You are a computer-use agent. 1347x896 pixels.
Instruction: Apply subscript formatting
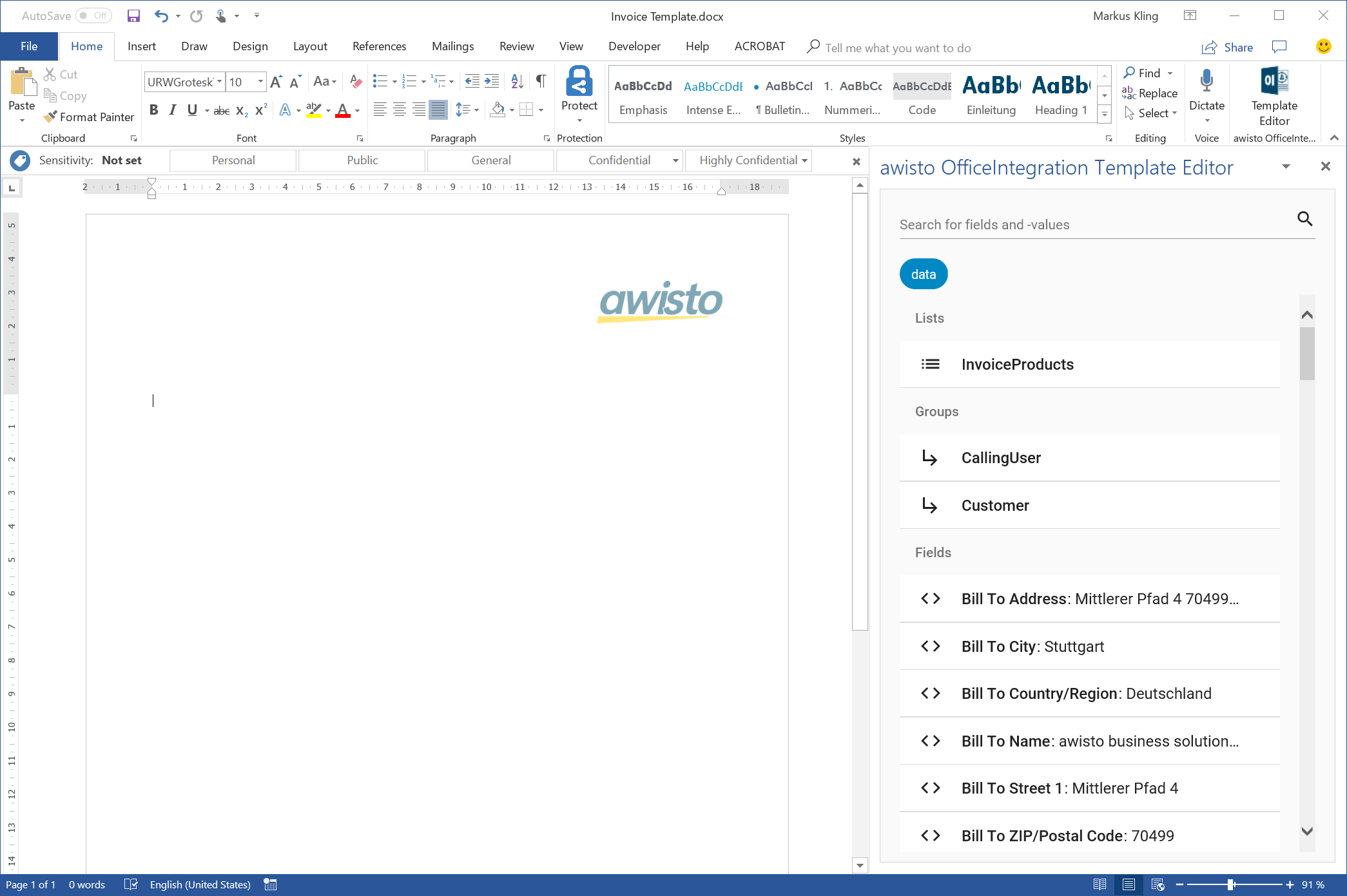click(242, 111)
